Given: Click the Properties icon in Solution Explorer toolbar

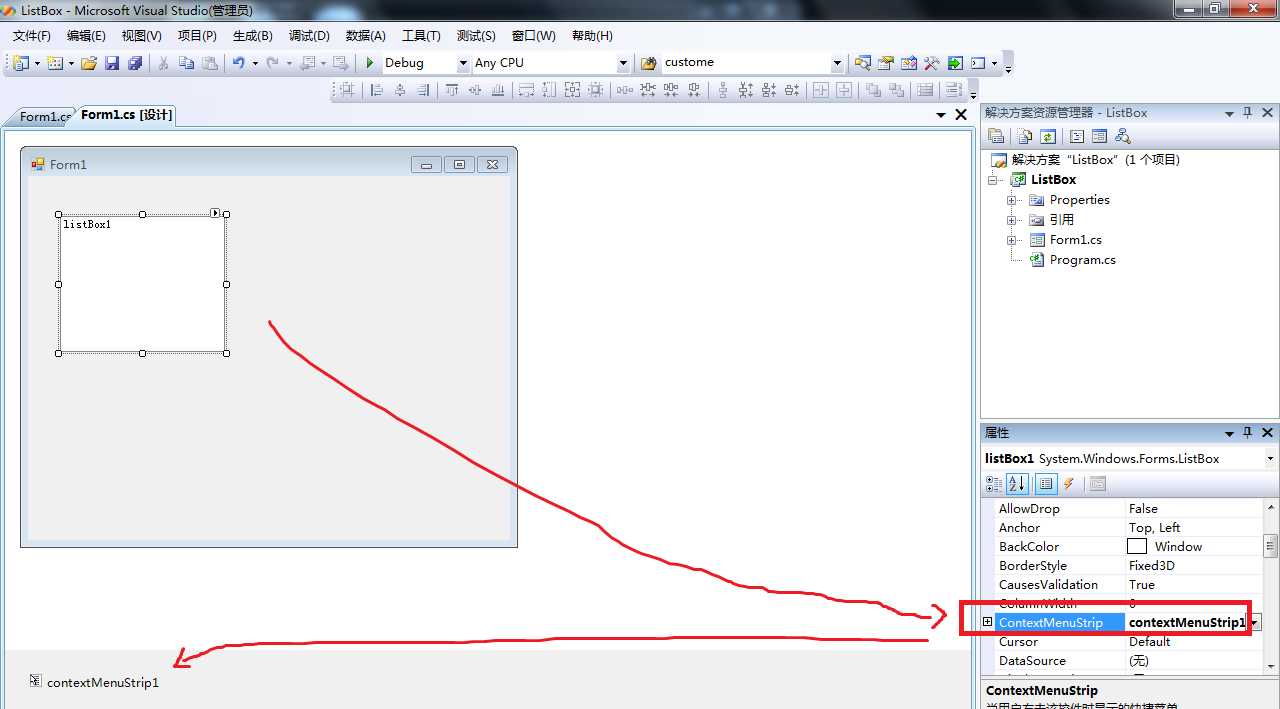Looking at the screenshot, I should (x=996, y=137).
